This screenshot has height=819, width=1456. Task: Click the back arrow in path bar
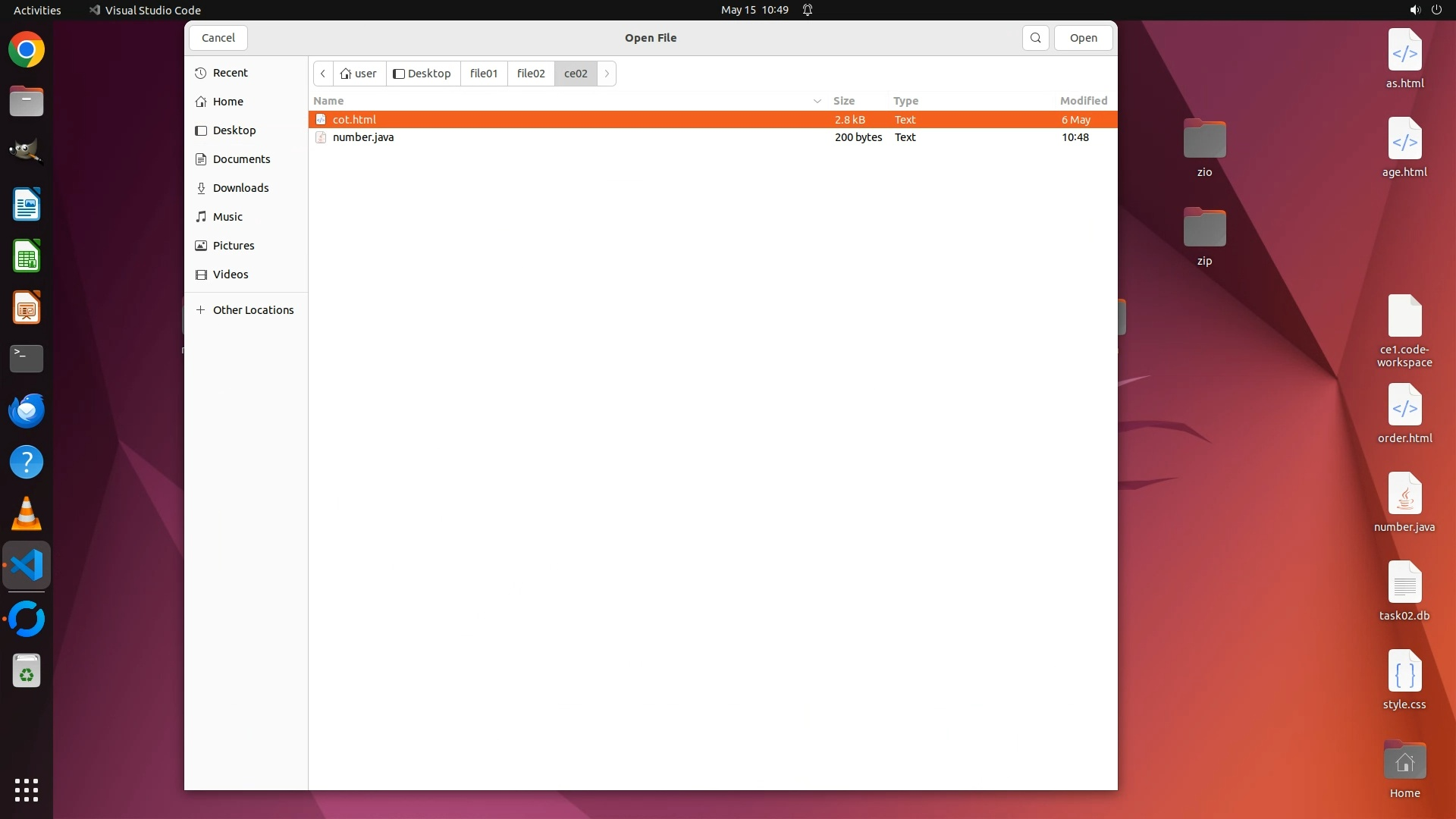click(x=323, y=74)
